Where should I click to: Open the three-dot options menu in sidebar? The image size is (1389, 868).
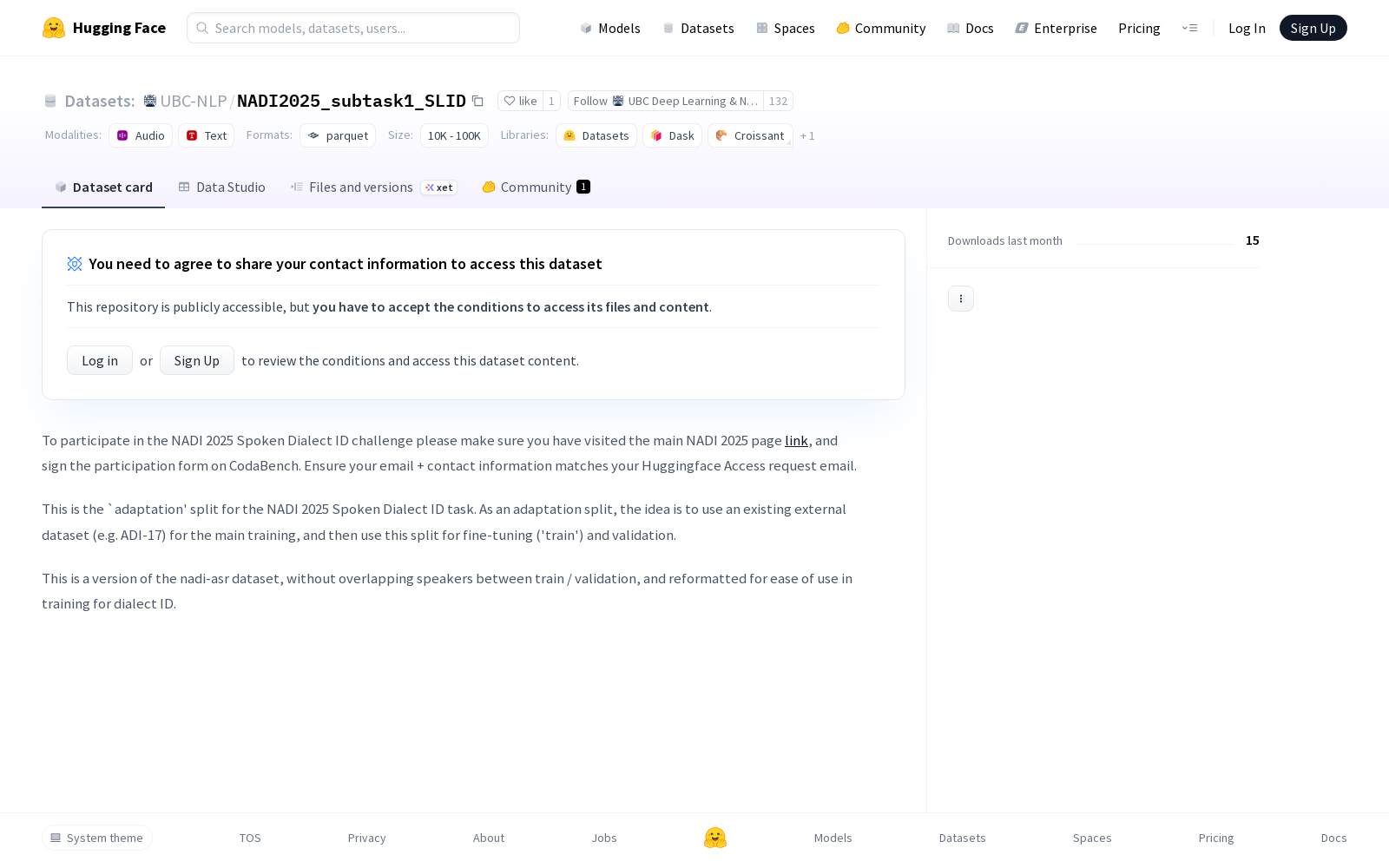961,299
